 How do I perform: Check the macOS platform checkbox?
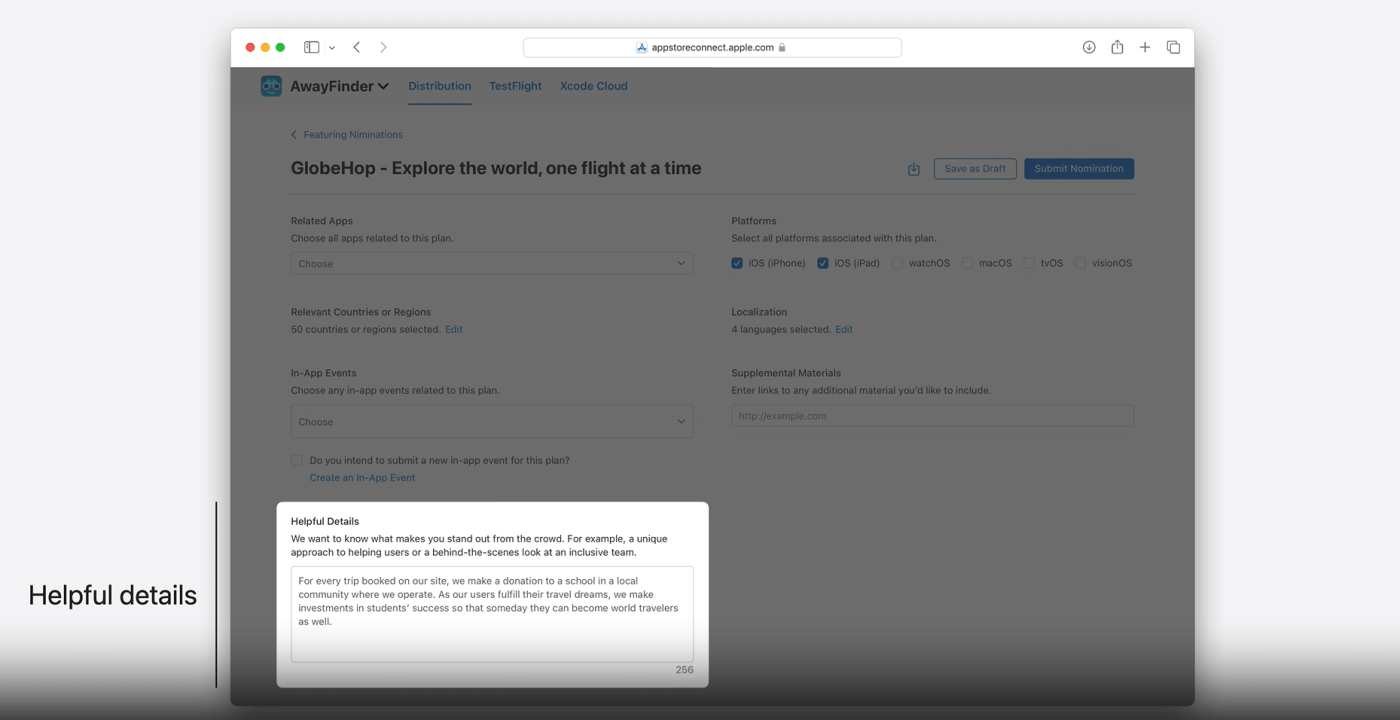click(967, 263)
